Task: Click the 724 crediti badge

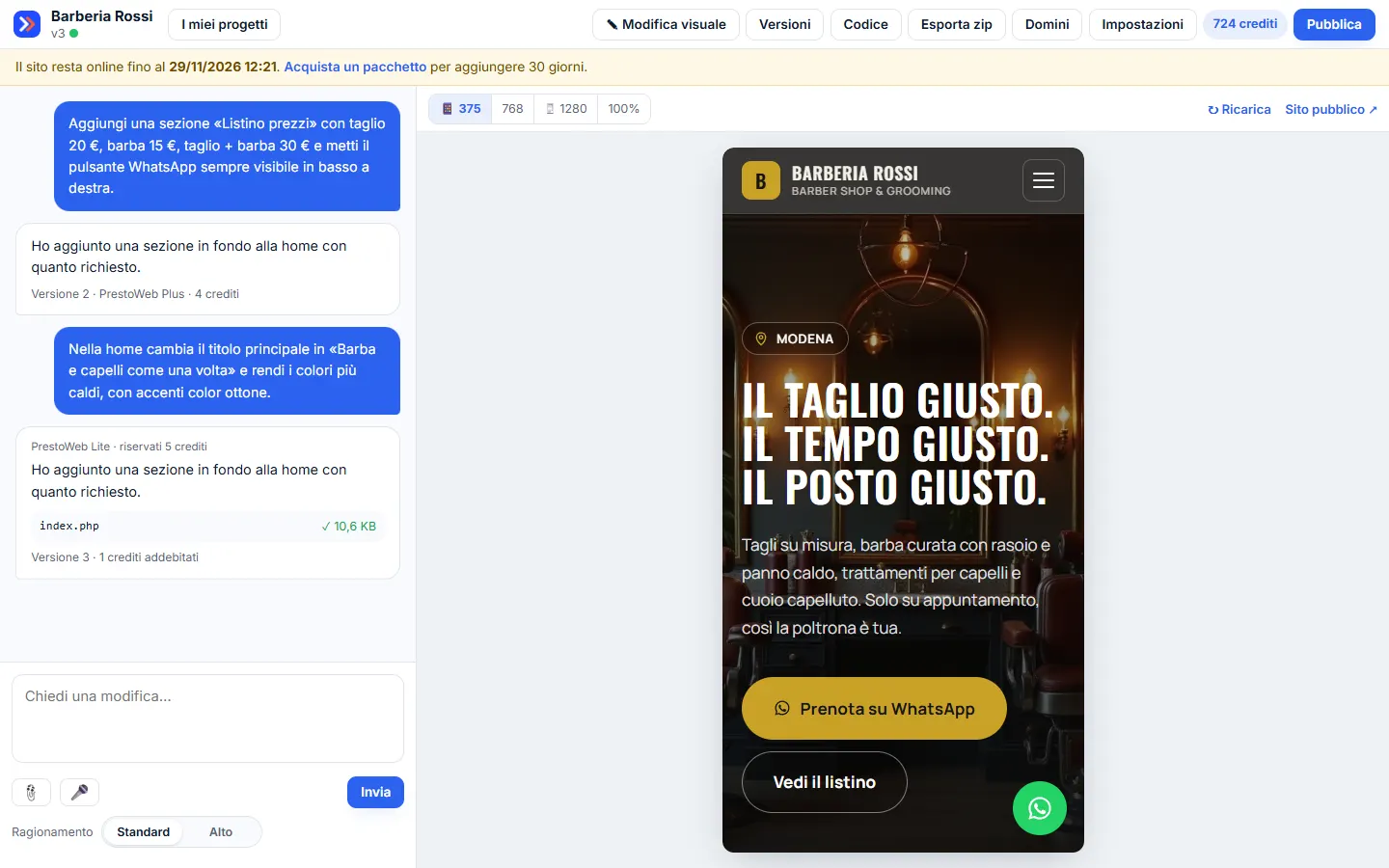Action: tap(1244, 24)
